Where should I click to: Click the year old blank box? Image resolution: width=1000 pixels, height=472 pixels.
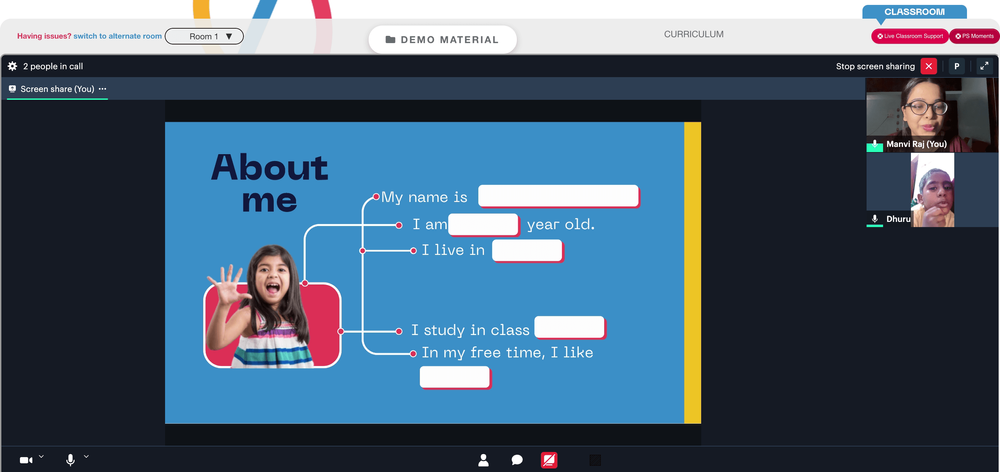click(x=483, y=225)
